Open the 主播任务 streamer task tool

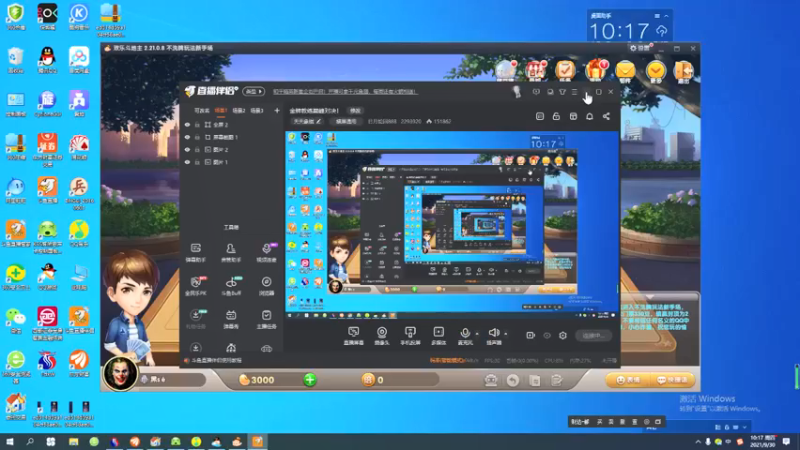pyautogui.click(x=266, y=319)
